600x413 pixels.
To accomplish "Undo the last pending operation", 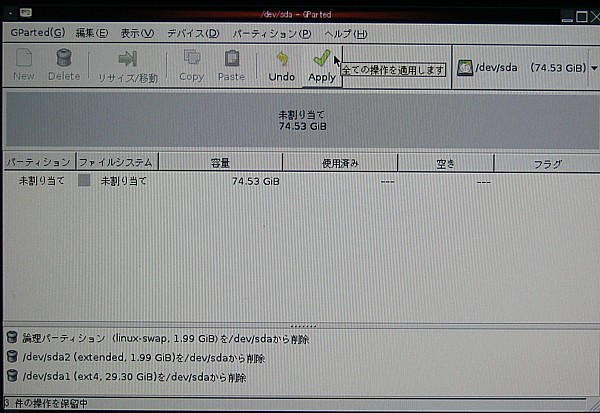I will 282,66.
